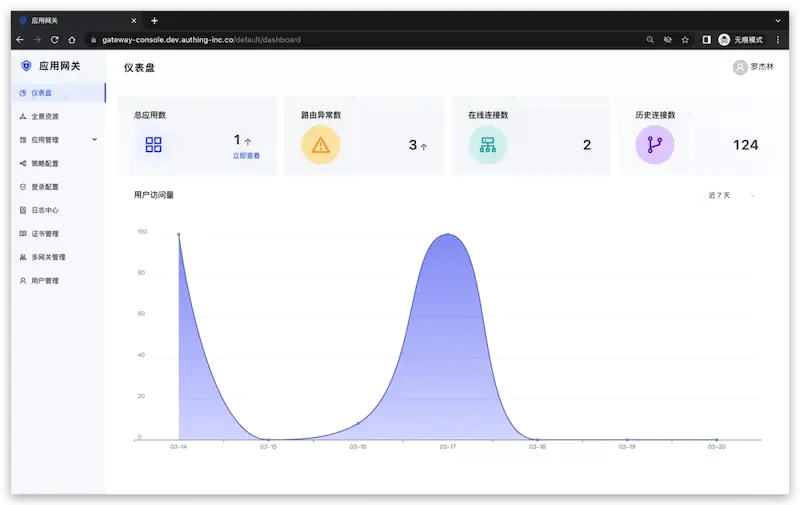Click the 用户访问量 chart title

(154, 195)
